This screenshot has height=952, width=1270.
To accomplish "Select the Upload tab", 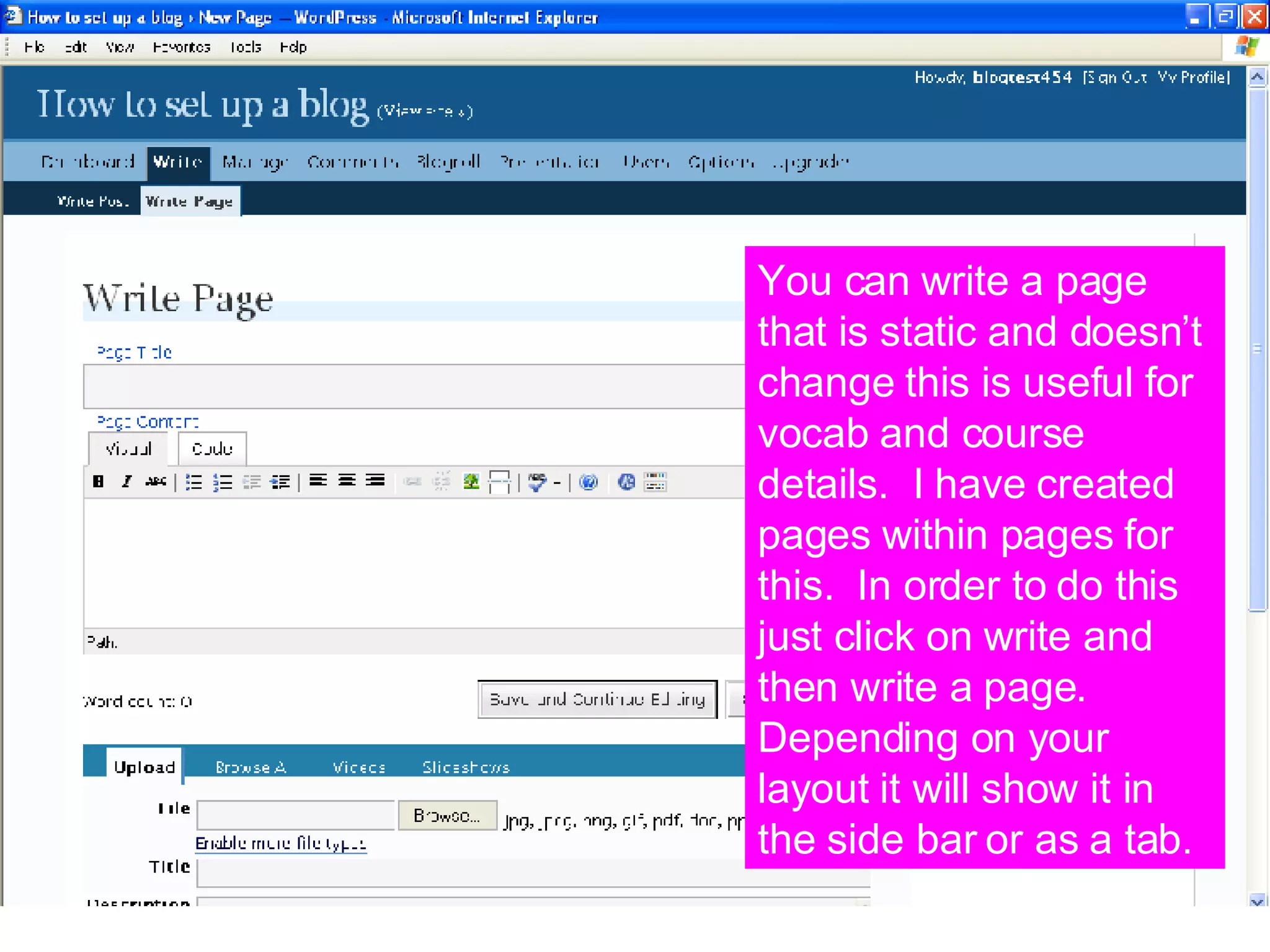I will (144, 767).
